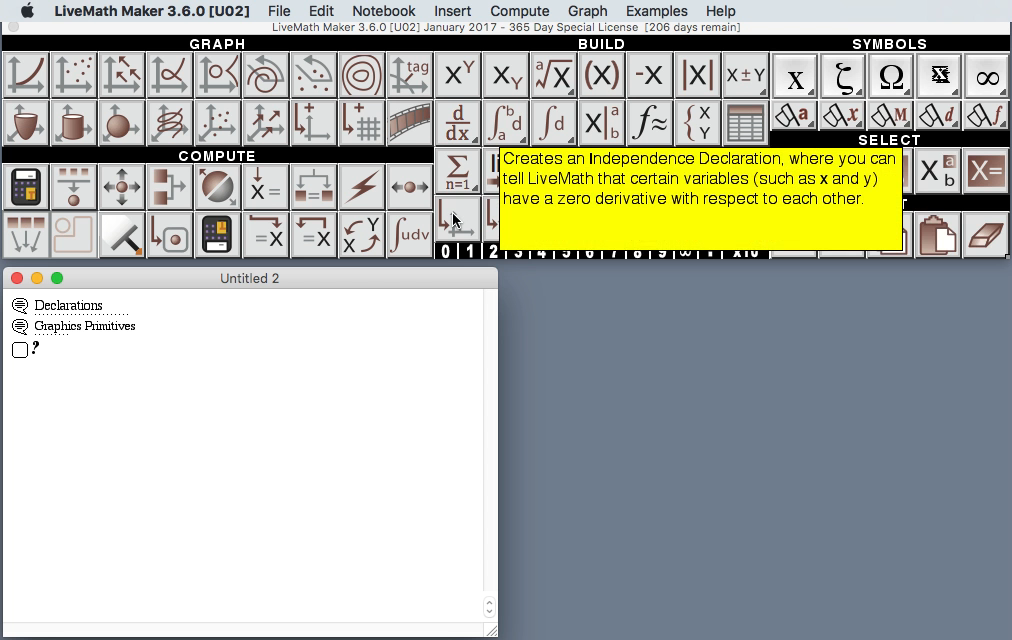Viewport: 1012px width, 640px height.
Task: Expand the summation sigma dropdown button
Action: 457,171
